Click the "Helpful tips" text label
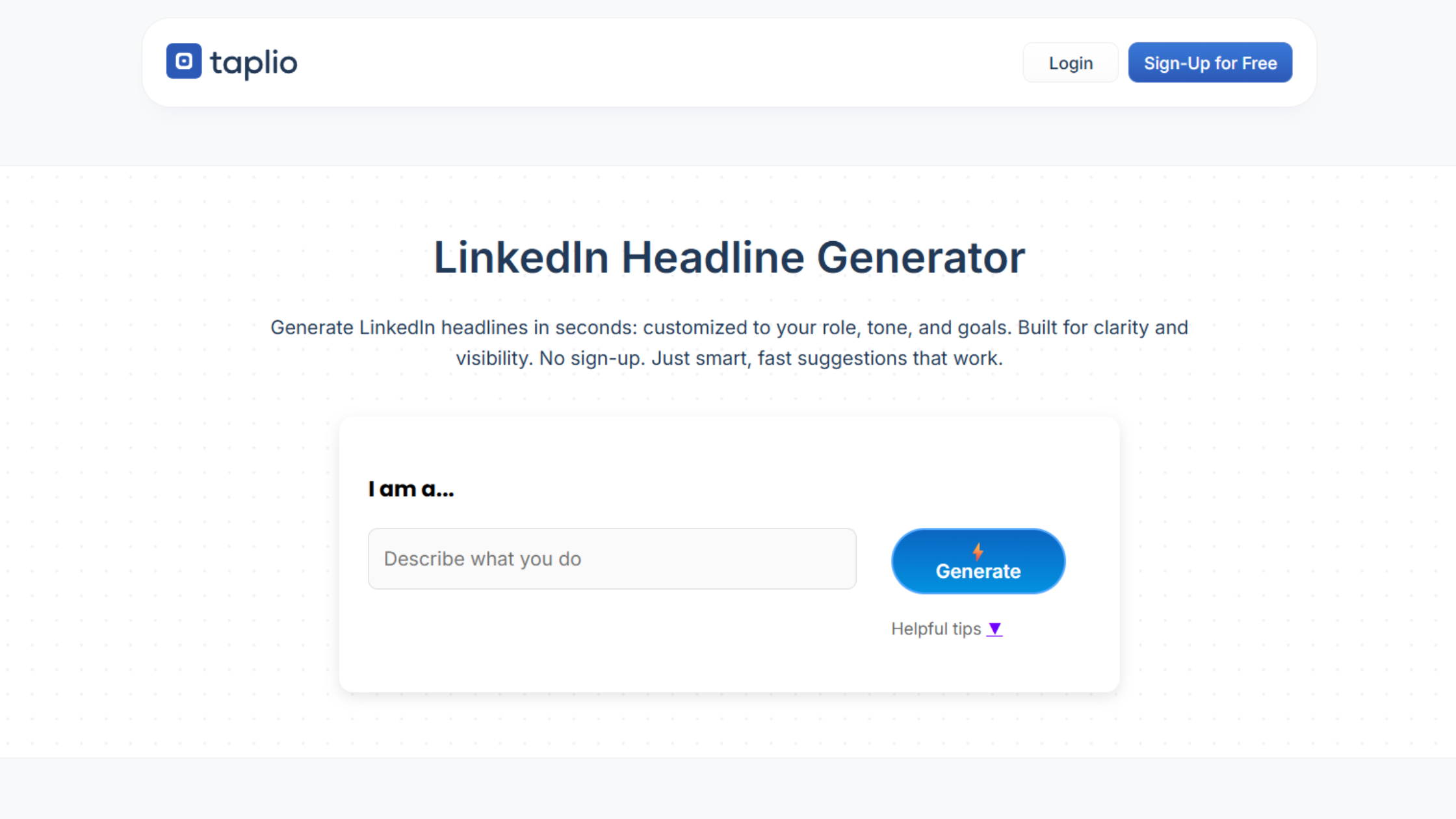Screen dimensions: 1456x819 [x=935, y=629]
